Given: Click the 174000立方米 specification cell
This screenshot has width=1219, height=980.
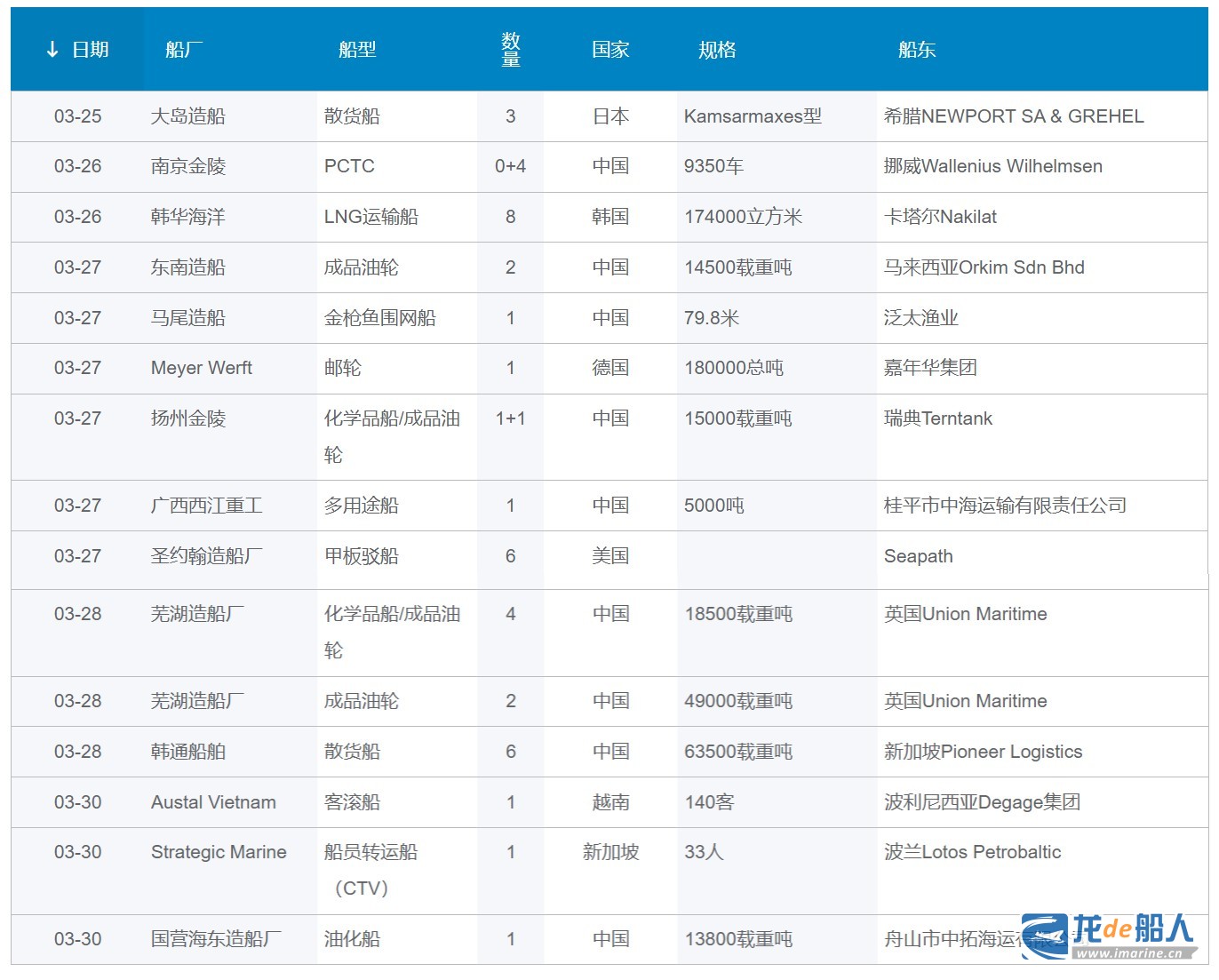Looking at the screenshot, I should (743, 217).
